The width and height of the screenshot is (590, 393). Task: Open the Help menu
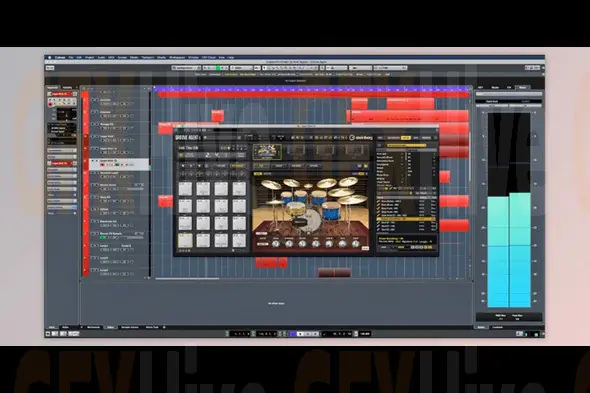pos(231,58)
